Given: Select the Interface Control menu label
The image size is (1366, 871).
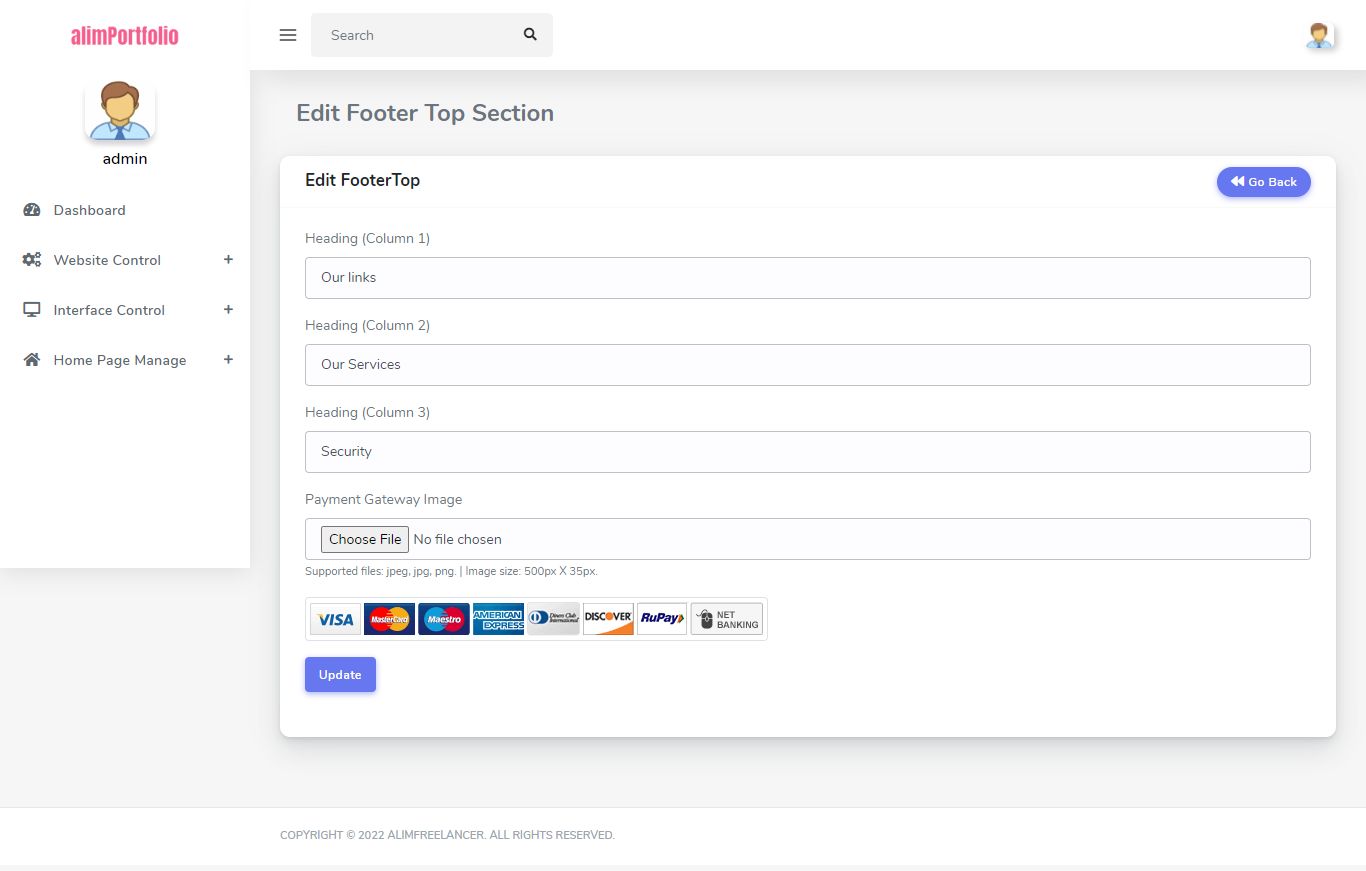Looking at the screenshot, I should [109, 310].
